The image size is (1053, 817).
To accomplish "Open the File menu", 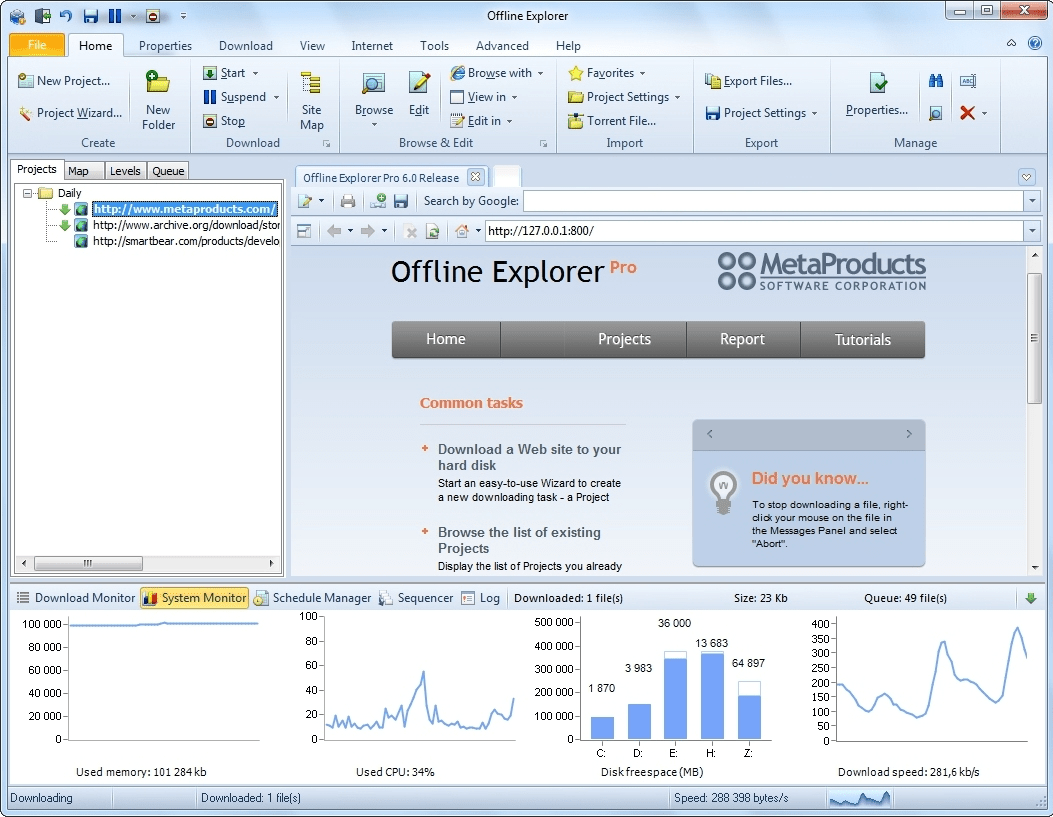I will [x=37, y=45].
